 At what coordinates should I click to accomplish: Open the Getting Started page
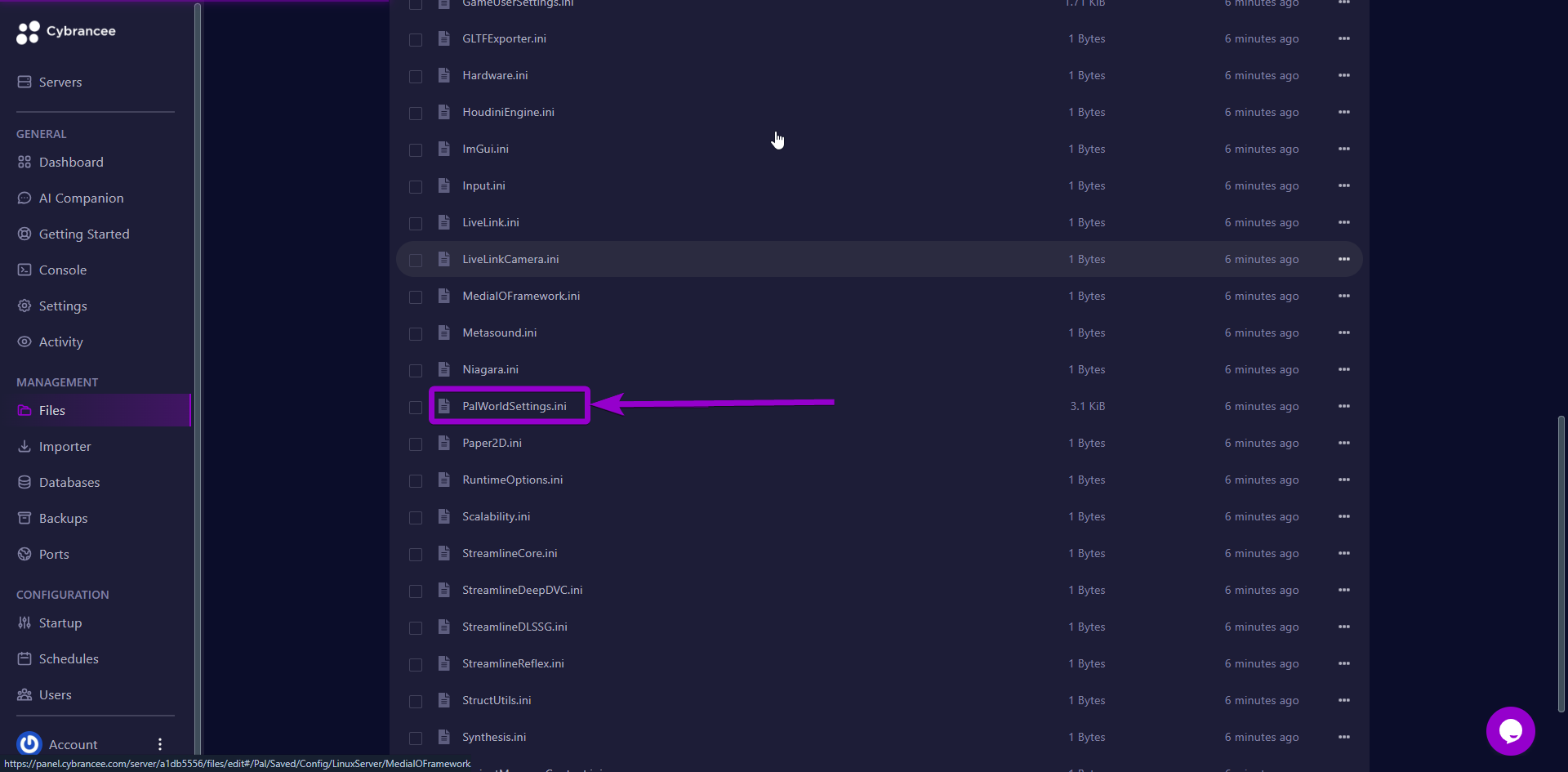(x=84, y=234)
